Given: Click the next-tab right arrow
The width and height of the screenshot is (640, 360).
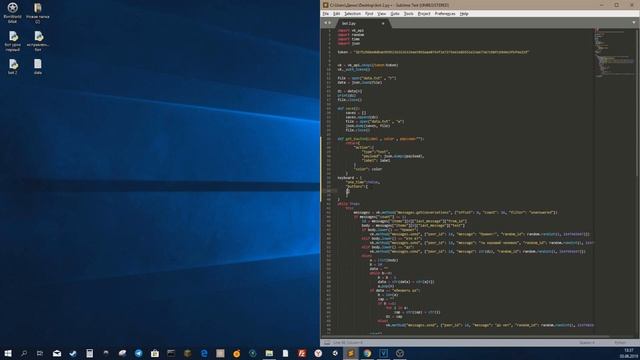Looking at the screenshot, I should [x=330, y=23].
